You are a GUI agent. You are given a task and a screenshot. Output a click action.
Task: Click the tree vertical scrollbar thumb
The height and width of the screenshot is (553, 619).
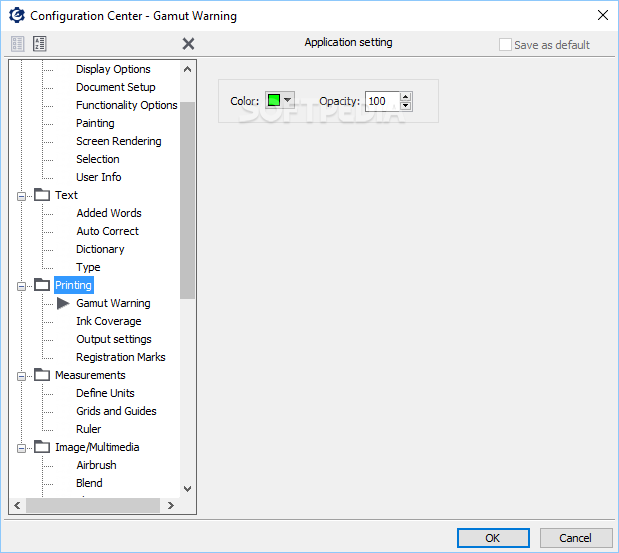tap(188, 201)
